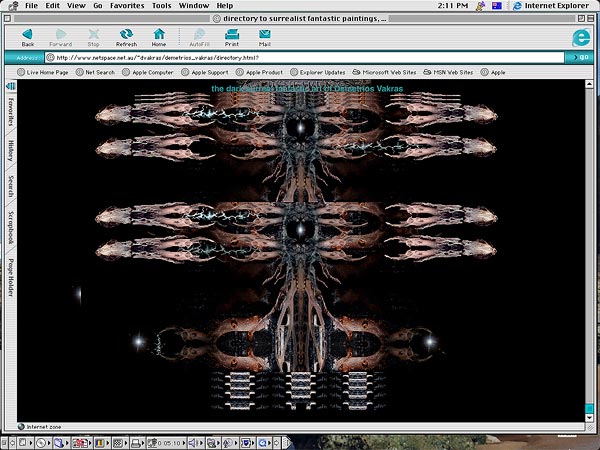The height and width of the screenshot is (450, 600).
Task: Click the vertical scrollbar down arrow
Action: coord(589,418)
